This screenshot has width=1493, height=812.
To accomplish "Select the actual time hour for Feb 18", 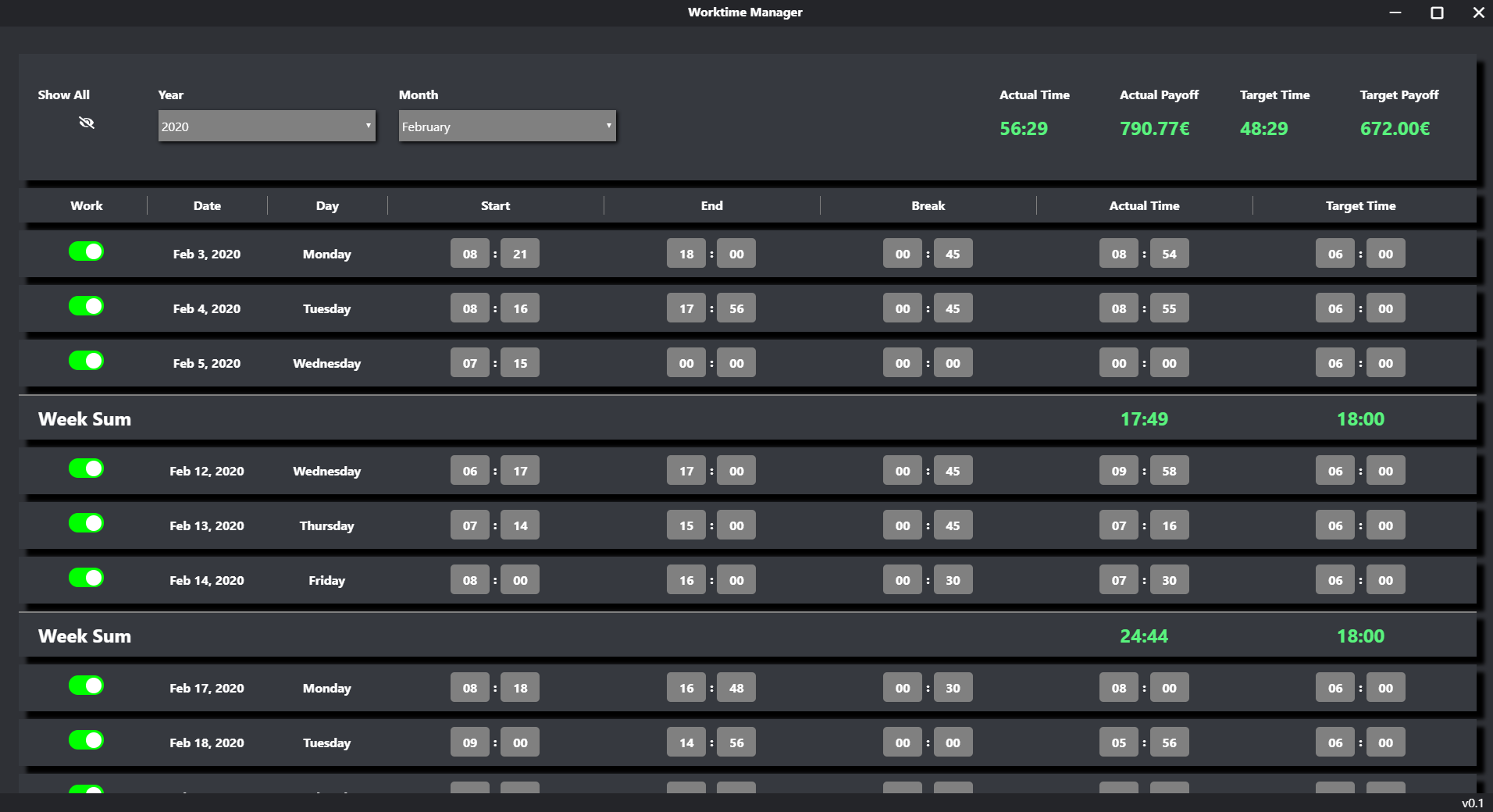I will pos(1119,743).
